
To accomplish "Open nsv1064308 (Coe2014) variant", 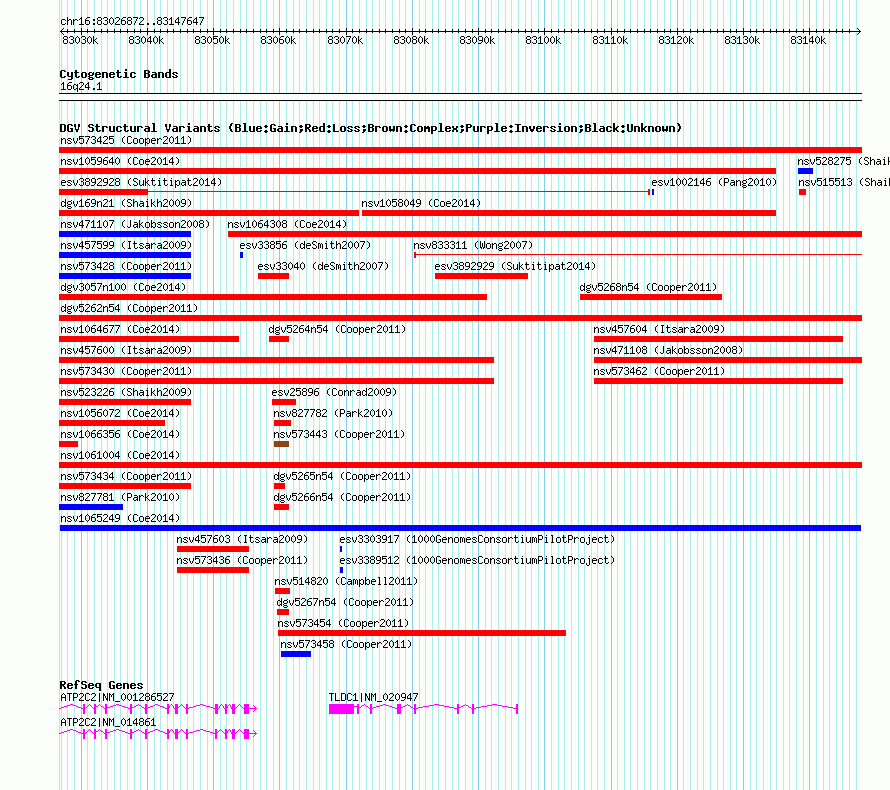I will 287,224.
